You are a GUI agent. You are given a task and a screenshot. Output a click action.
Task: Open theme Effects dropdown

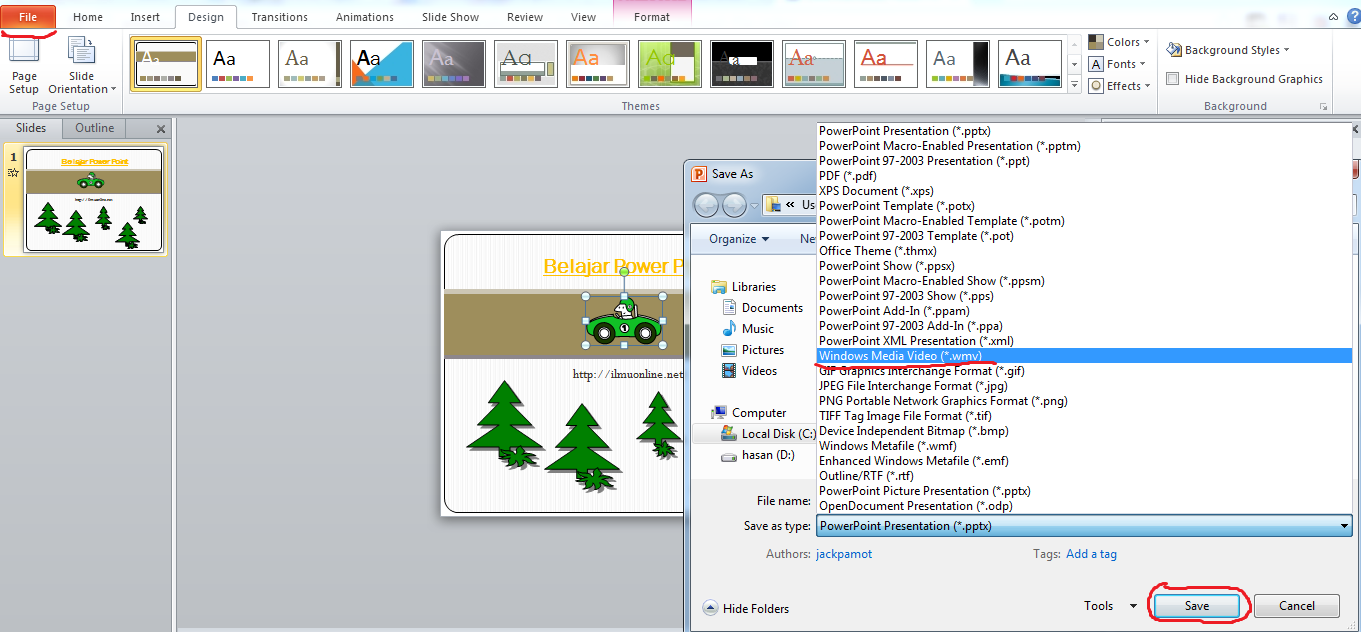pos(1119,86)
